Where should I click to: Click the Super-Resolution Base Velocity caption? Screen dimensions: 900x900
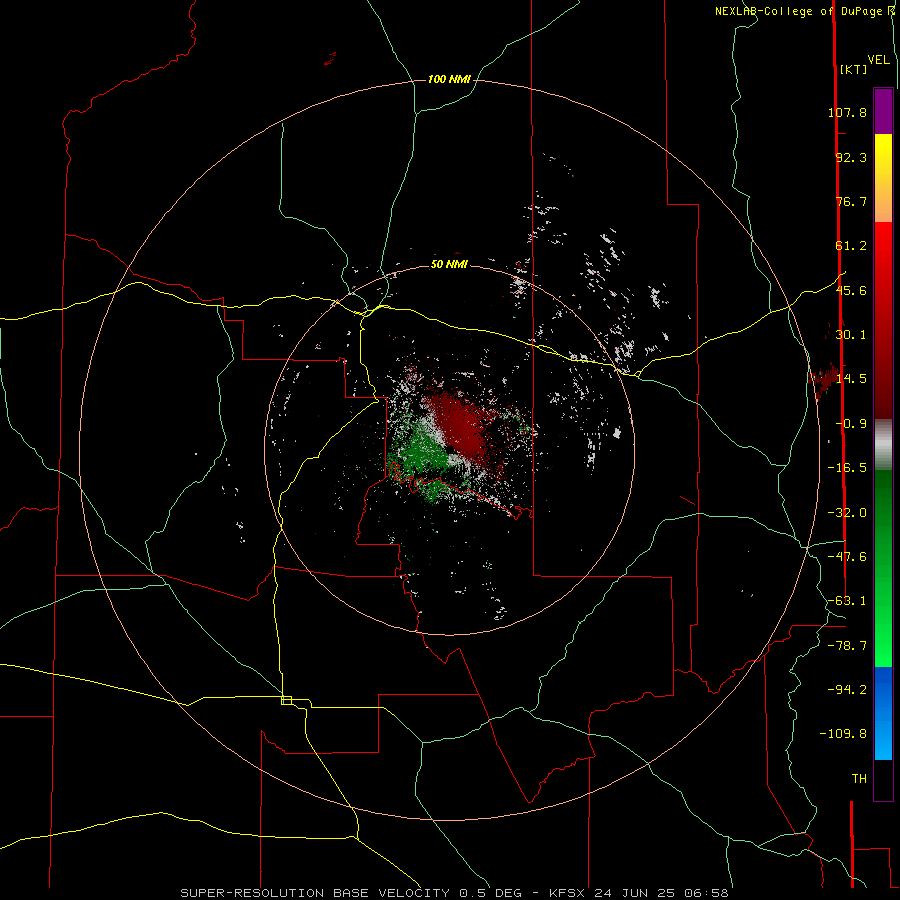pyautogui.click(x=454, y=893)
